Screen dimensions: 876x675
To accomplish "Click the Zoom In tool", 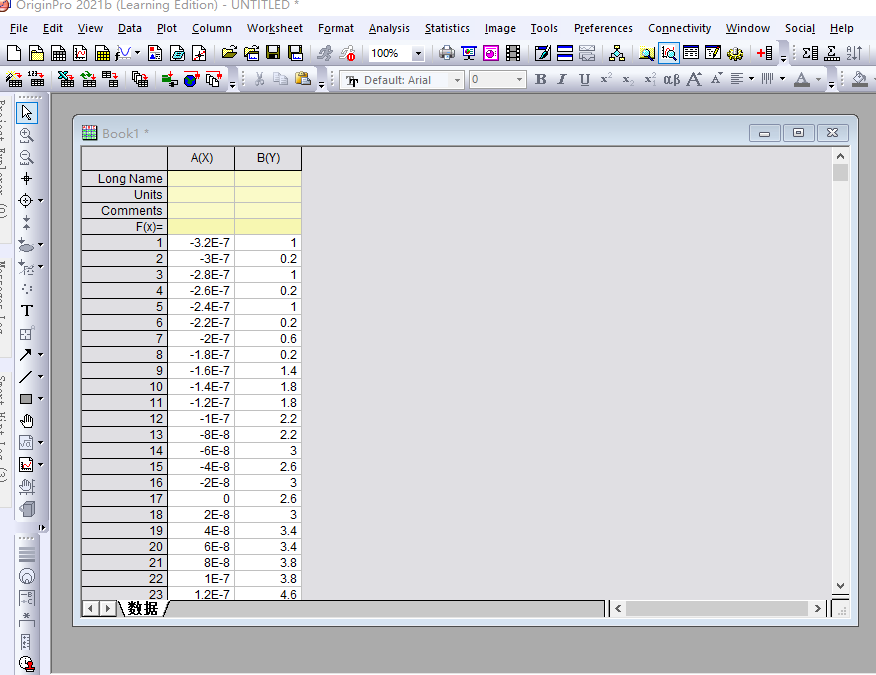I will (x=27, y=135).
